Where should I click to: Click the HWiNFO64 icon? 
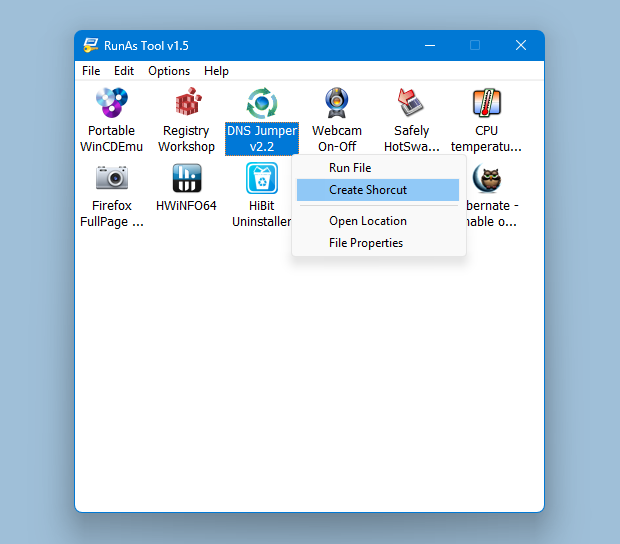(x=186, y=178)
